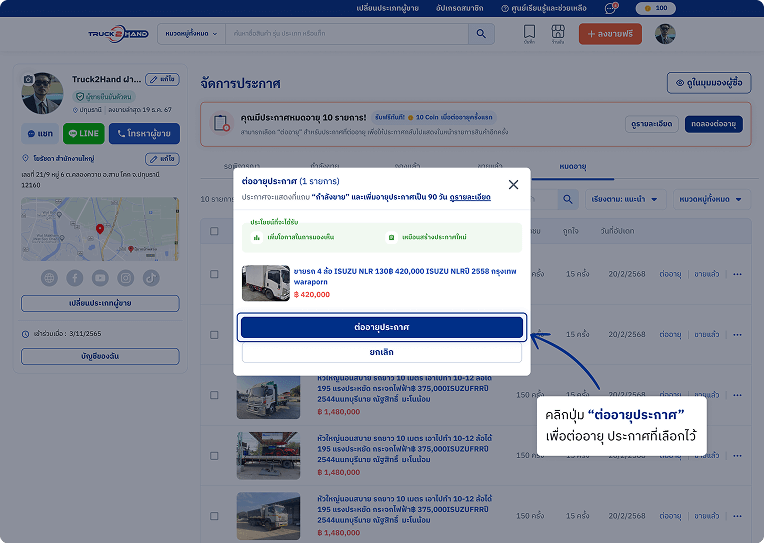Image resolution: width=764 pixels, height=544 pixels.
Task: Open the TikTok social icon link
Action: click(x=150, y=277)
